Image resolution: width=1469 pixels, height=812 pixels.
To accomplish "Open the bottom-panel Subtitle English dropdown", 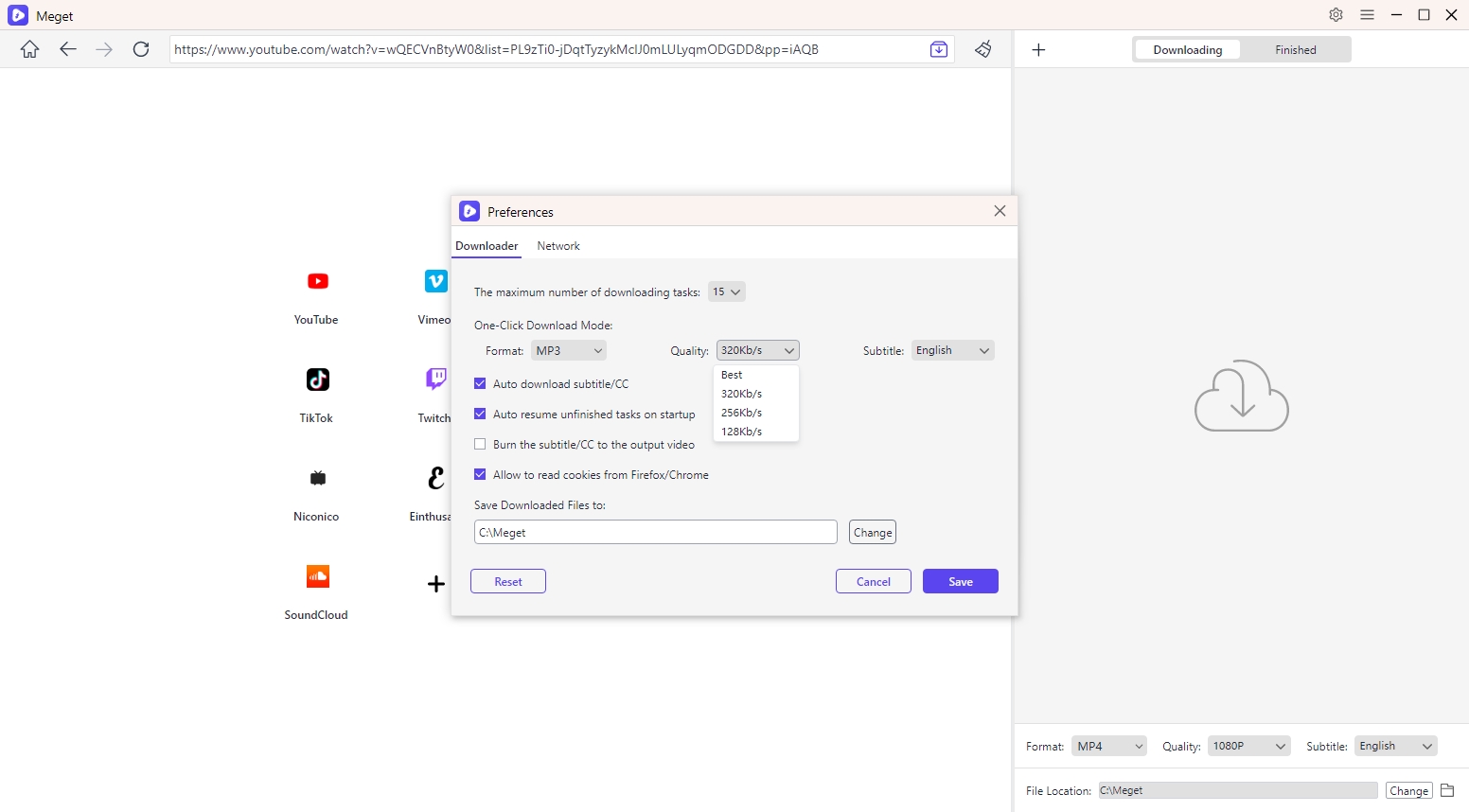I will click(x=1396, y=746).
